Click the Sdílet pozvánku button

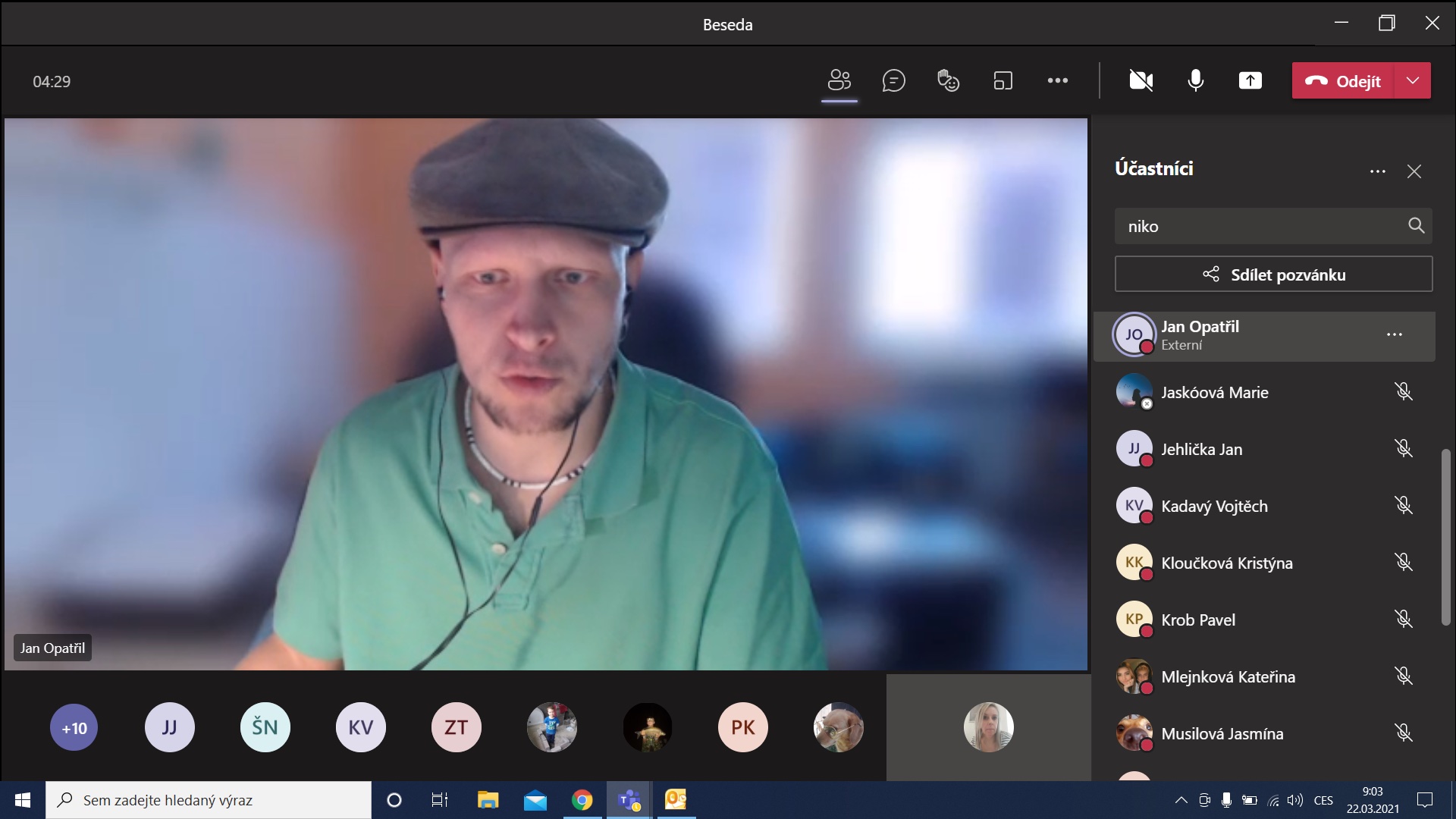1273,275
